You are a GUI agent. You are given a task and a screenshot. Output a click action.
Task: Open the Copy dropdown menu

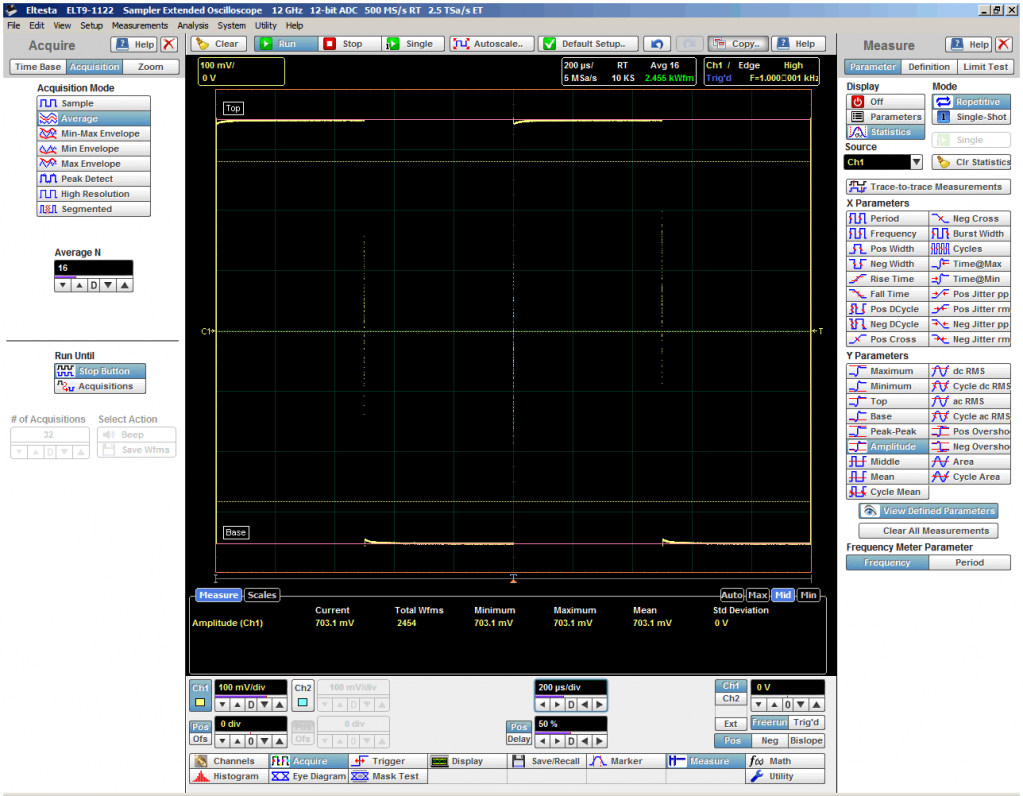(736, 44)
